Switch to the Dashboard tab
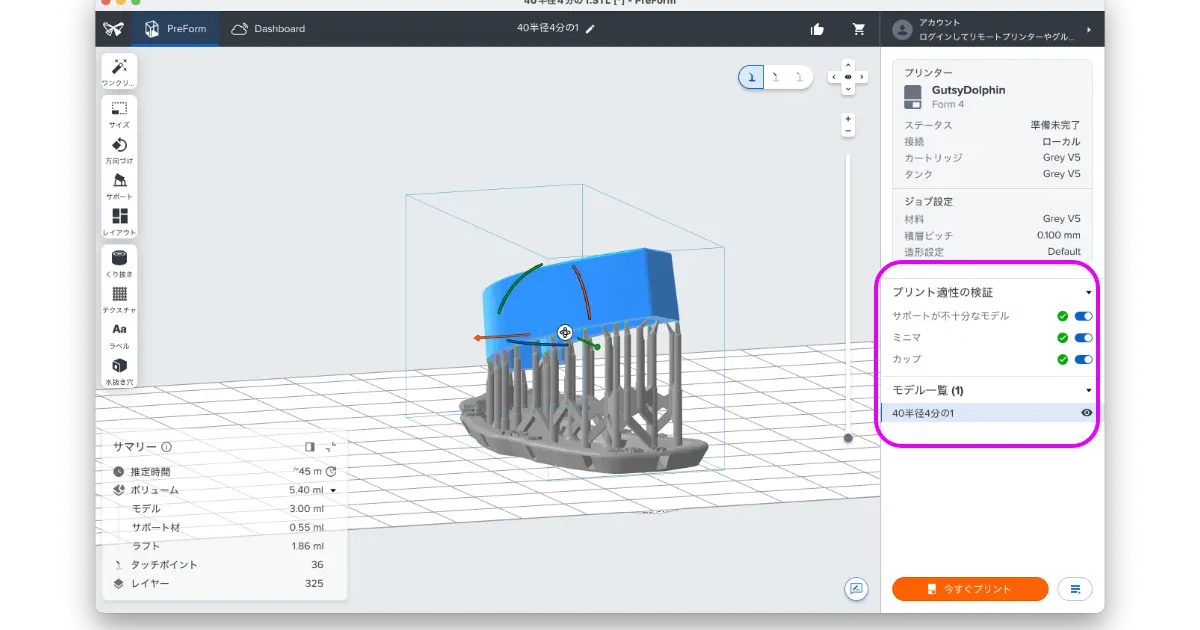The width and height of the screenshot is (1200, 630). [268, 29]
